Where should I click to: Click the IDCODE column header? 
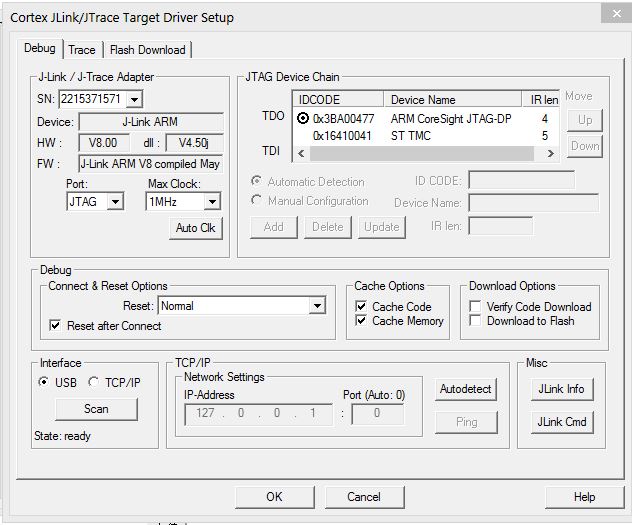point(339,100)
